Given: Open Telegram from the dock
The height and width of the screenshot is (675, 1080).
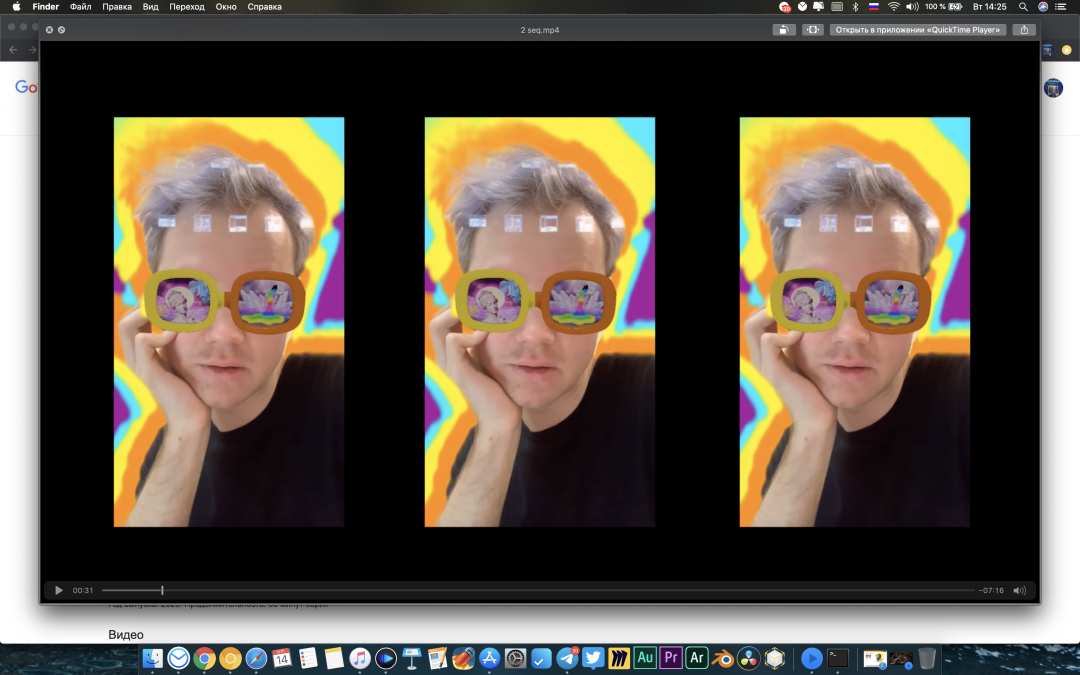Looking at the screenshot, I should coord(567,658).
